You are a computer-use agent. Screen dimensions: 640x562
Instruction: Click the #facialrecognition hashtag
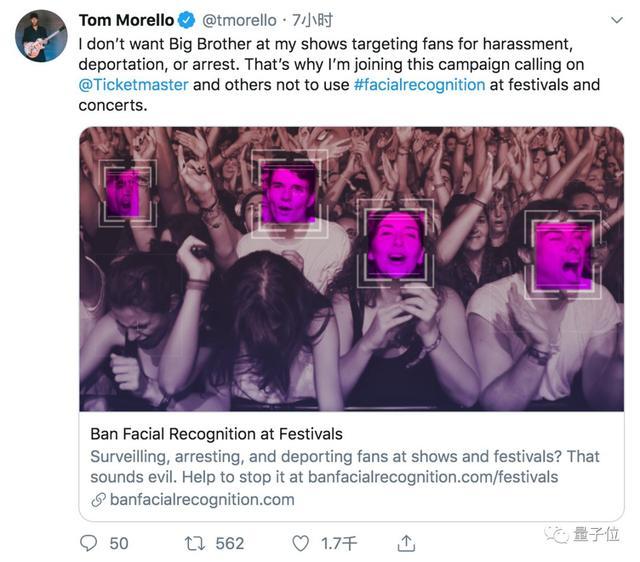(x=419, y=84)
